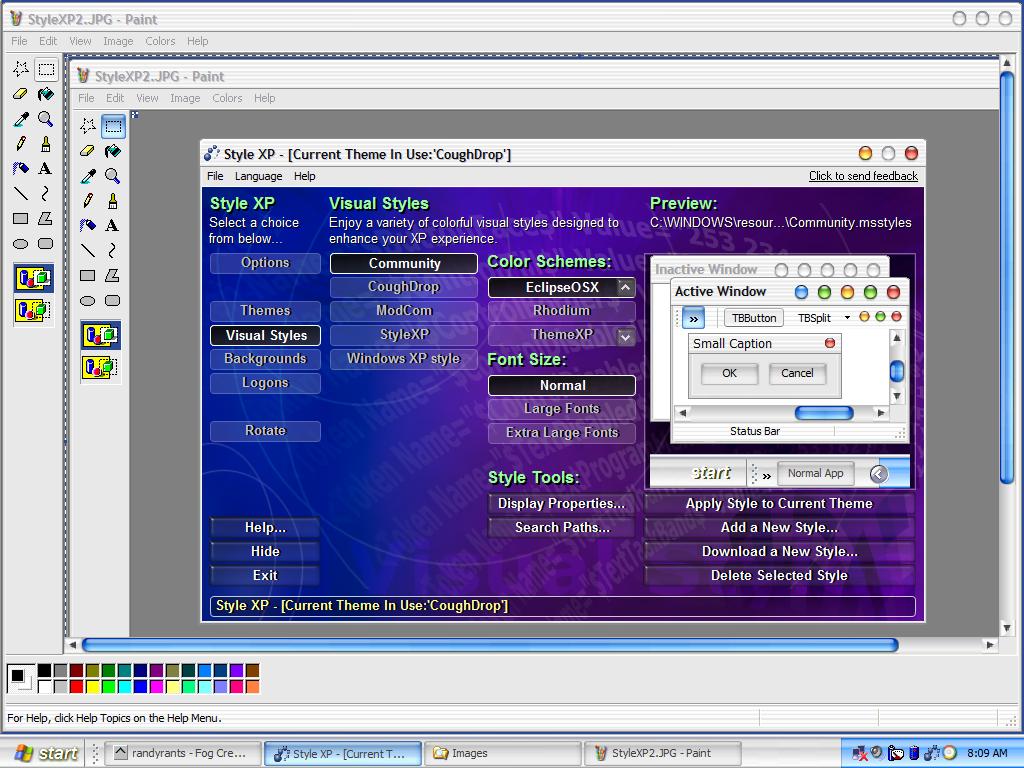Switch to the Images folder on the taskbar
The width and height of the screenshot is (1024, 768).
click(502, 753)
